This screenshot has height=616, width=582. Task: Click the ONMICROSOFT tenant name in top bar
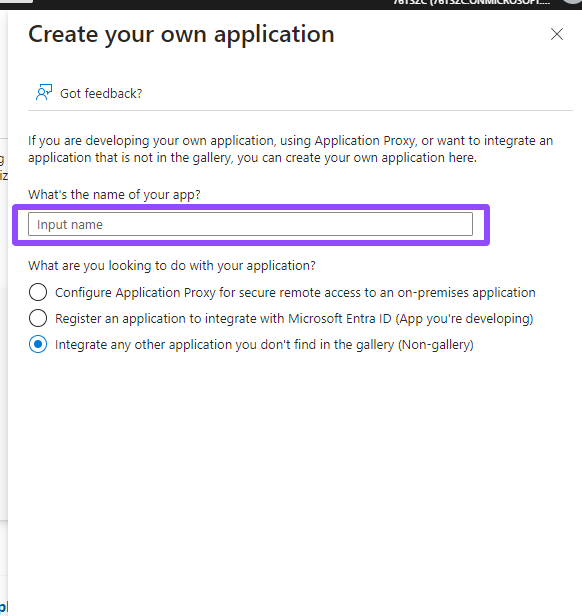[471, 2]
